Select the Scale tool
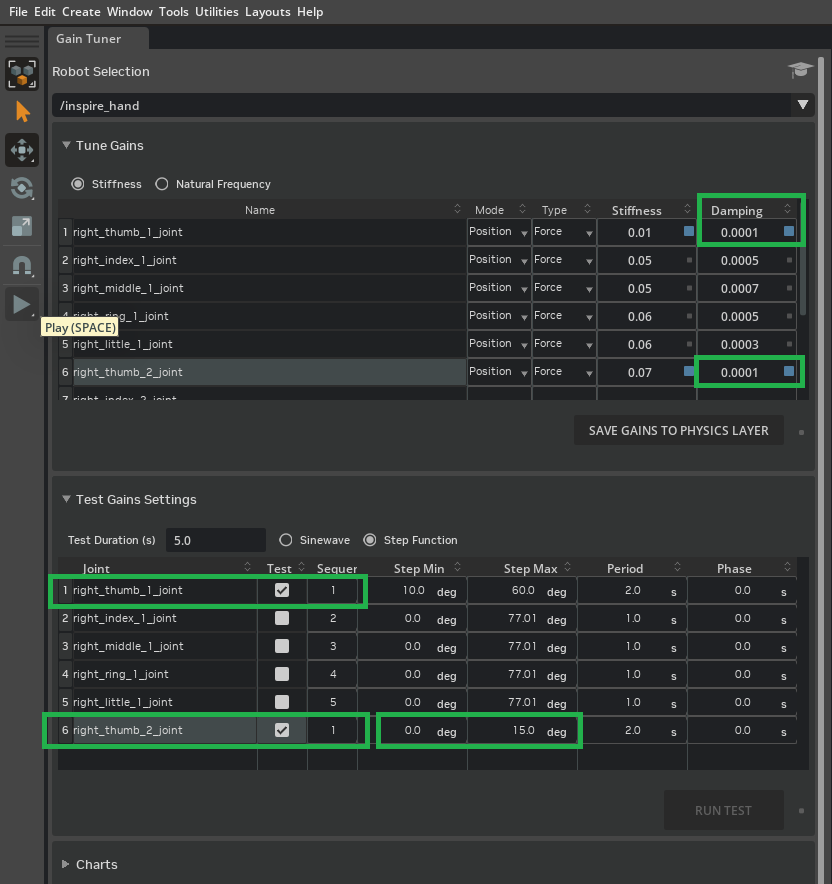This screenshot has width=832, height=884. [22, 226]
